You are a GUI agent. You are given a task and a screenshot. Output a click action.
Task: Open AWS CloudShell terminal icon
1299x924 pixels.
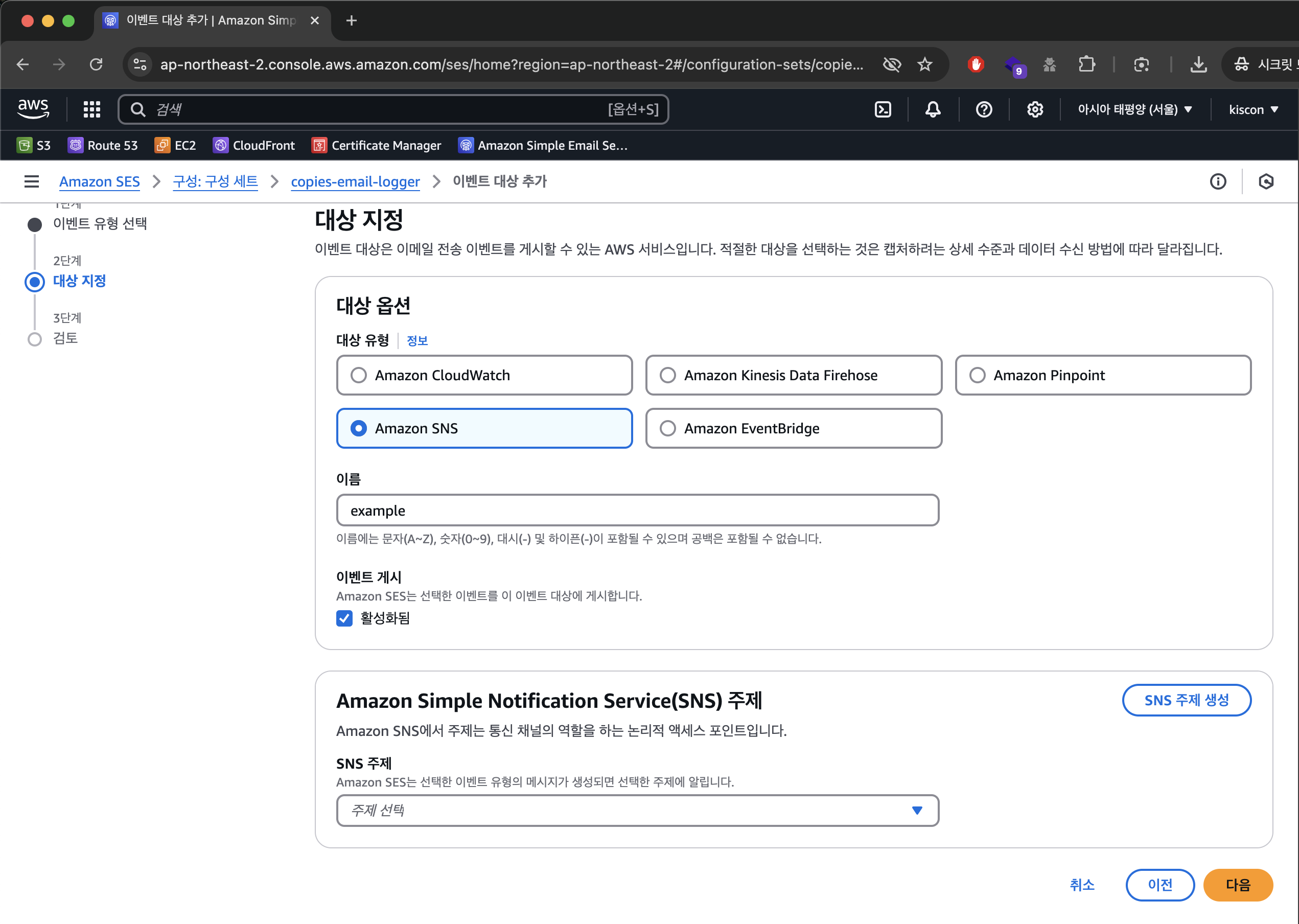[x=882, y=109]
